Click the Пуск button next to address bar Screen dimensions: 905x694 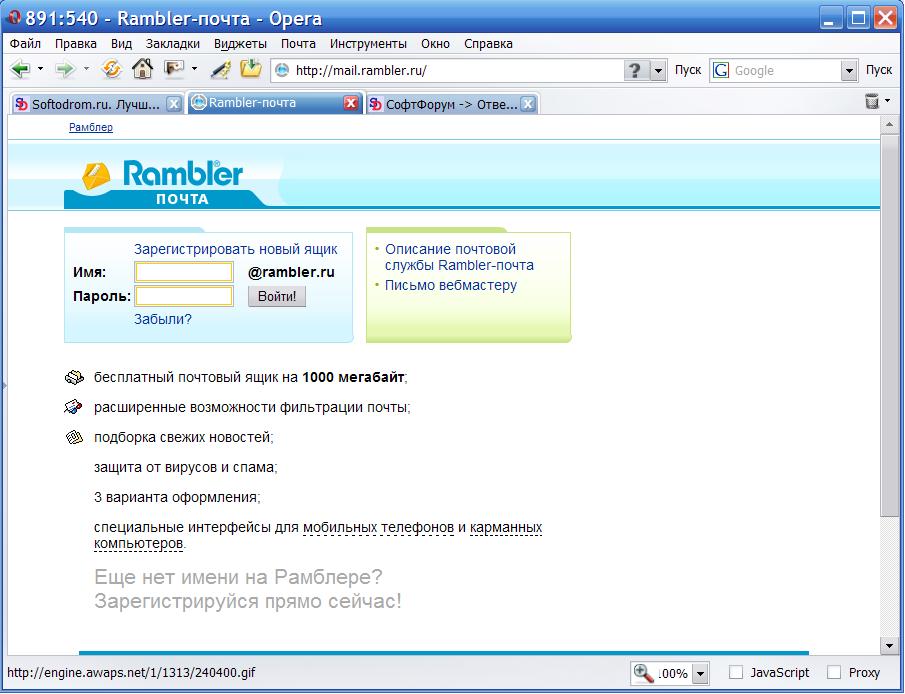click(687, 70)
